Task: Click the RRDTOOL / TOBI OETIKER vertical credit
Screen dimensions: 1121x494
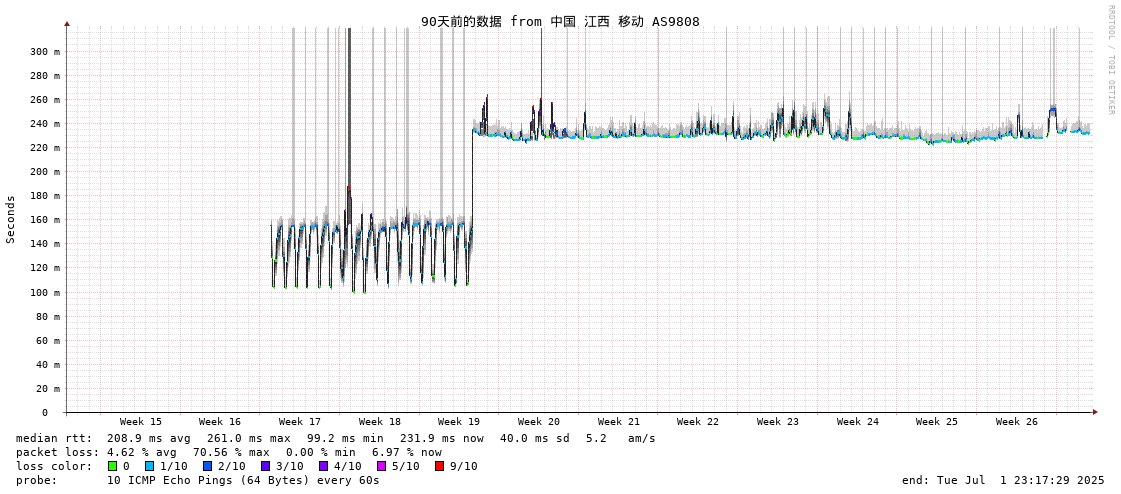Action: [x=1110, y=59]
